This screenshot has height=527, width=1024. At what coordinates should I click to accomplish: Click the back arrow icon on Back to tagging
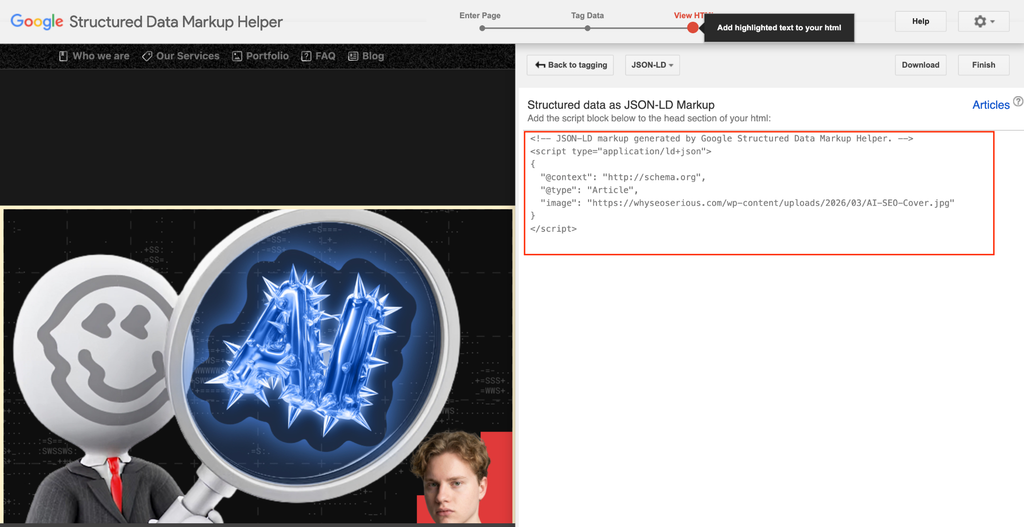pyautogui.click(x=540, y=65)
